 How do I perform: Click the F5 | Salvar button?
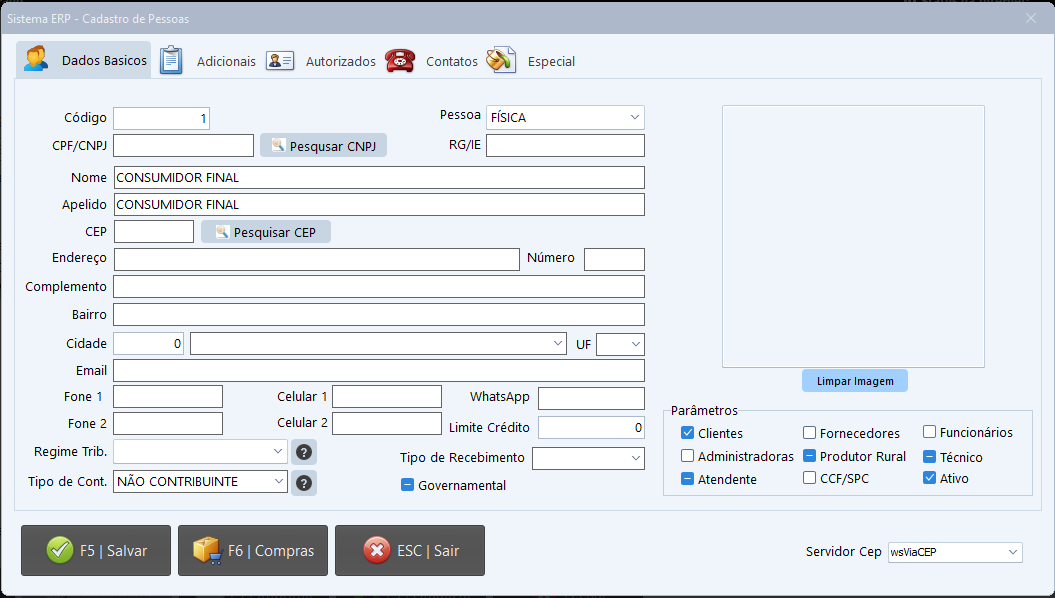pyautogui.click(x=96, y=550)
